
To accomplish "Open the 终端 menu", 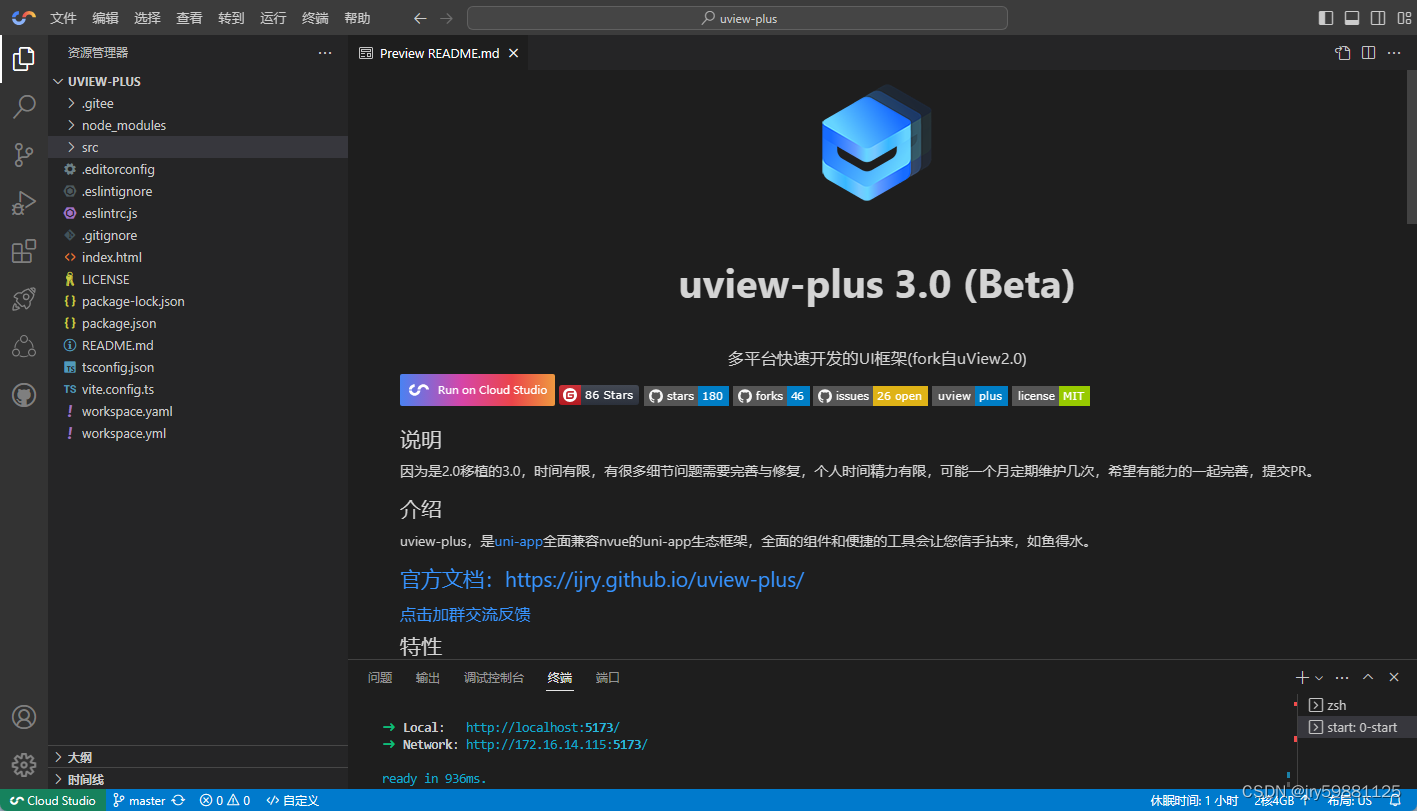I will 315,18.
